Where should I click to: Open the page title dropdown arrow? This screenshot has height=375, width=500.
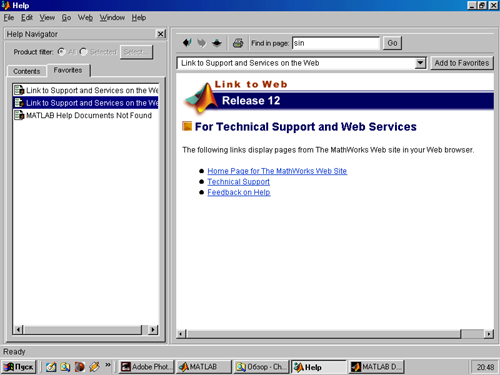click(x=421, y=63)
